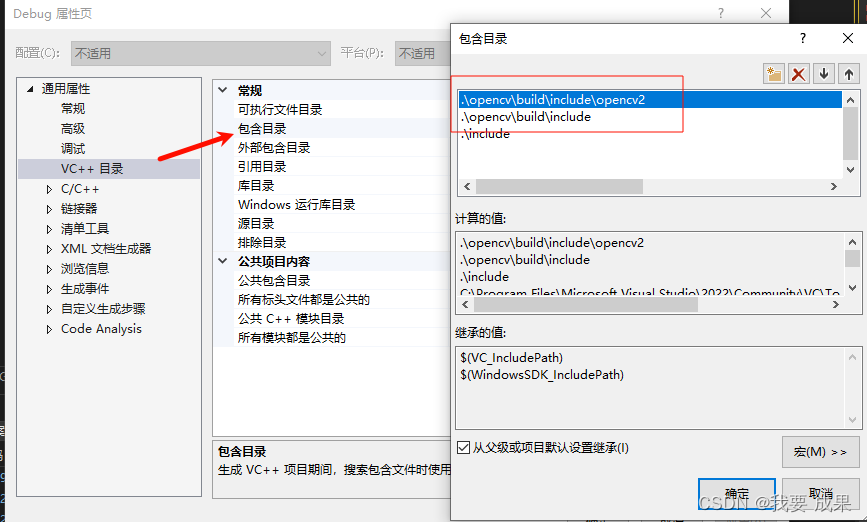The height and width of the screenshot is (522, 867).
Task: Expand the C/C++ tree node
Action: [x=49, y=189]
